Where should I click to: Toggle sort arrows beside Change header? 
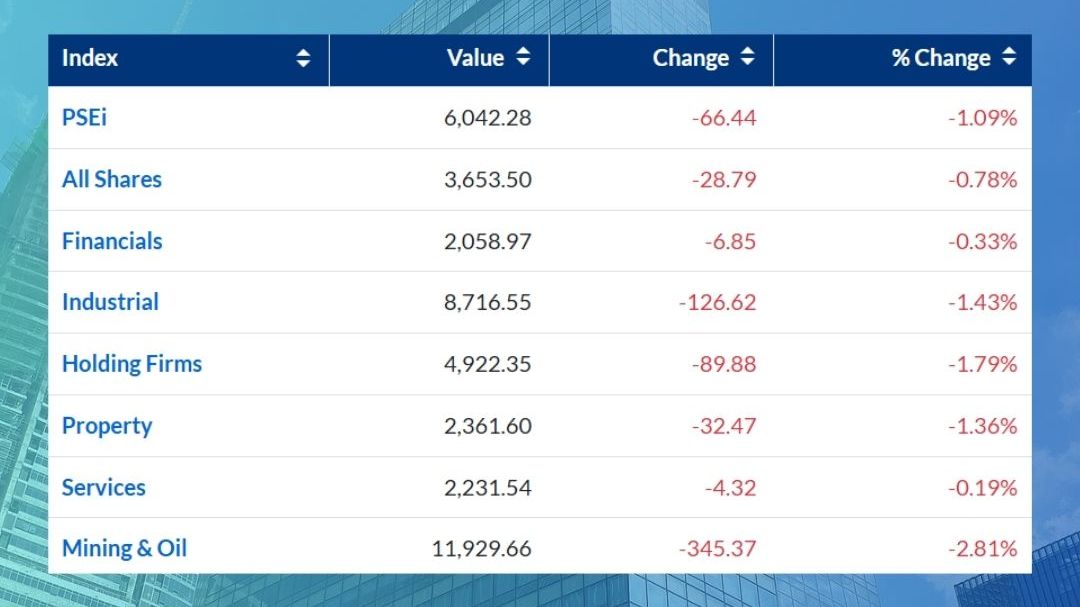tap(747, 58)
